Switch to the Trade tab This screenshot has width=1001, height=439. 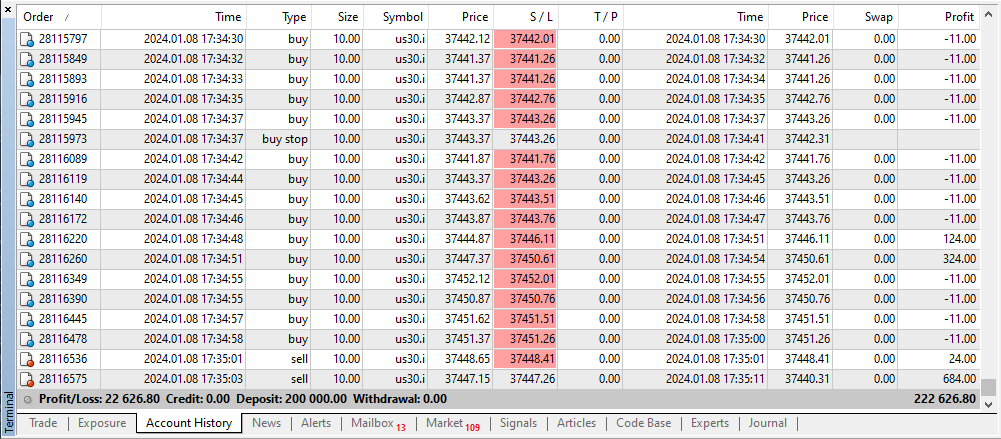coord(43,423)
